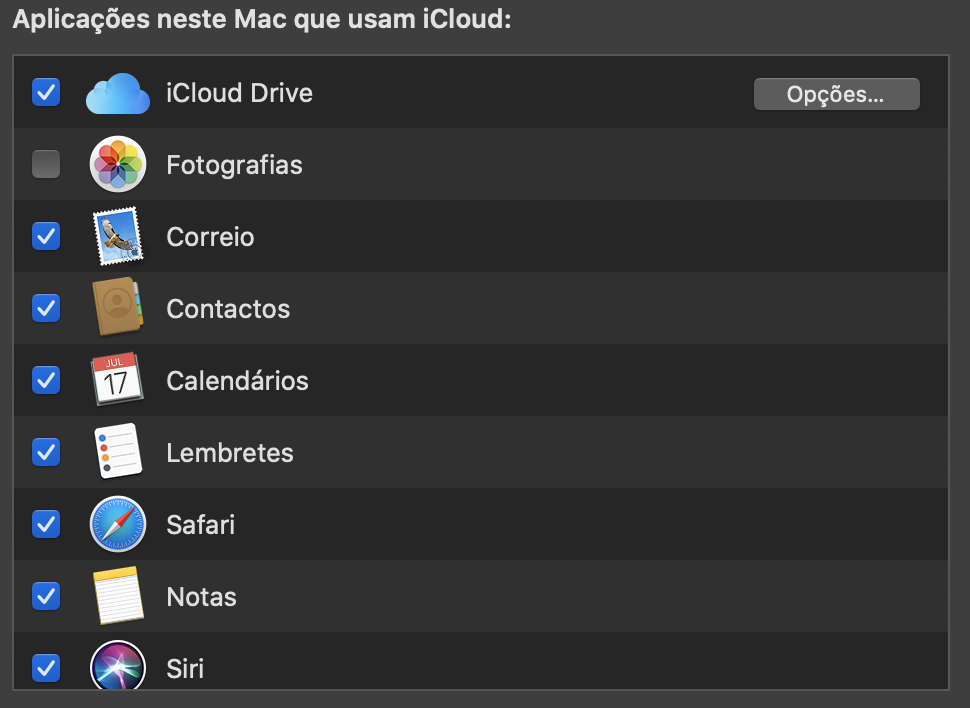
Task: Untick the Contactos checkbox
Action: pyautogui.click(x=46, y=308)
